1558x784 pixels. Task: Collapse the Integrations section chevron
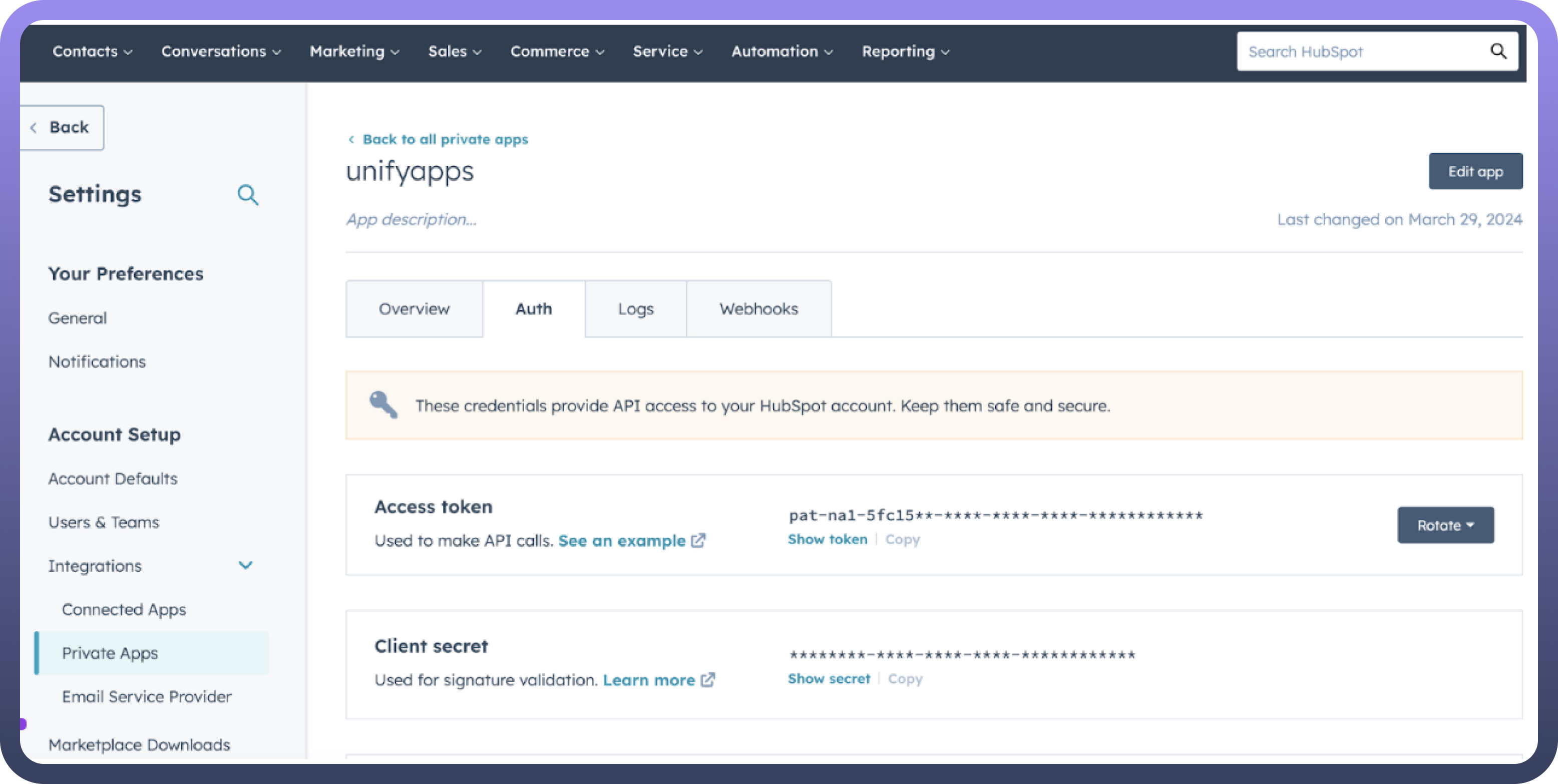245,566
